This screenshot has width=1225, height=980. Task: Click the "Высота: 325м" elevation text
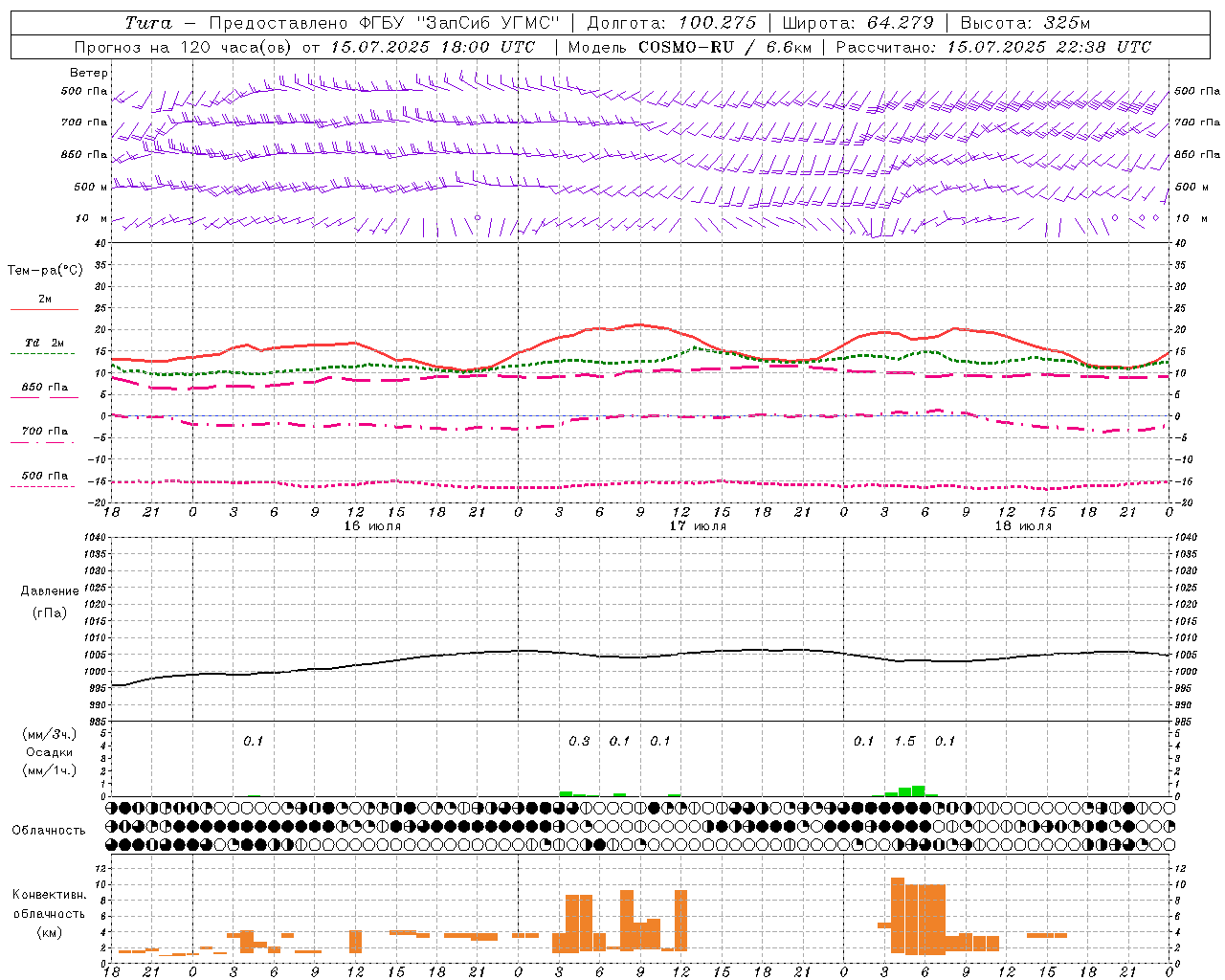point(1024,23)
